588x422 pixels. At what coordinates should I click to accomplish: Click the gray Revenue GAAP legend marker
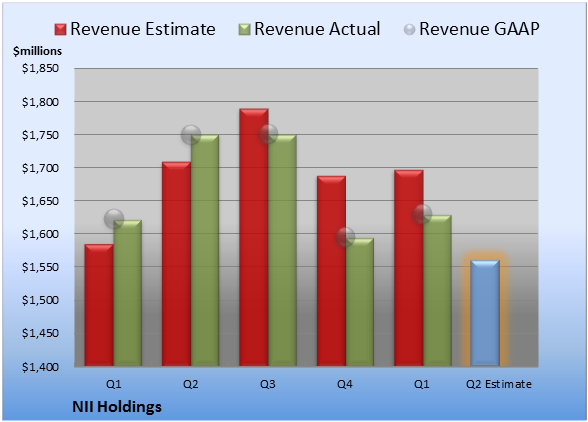coord(409,29)
